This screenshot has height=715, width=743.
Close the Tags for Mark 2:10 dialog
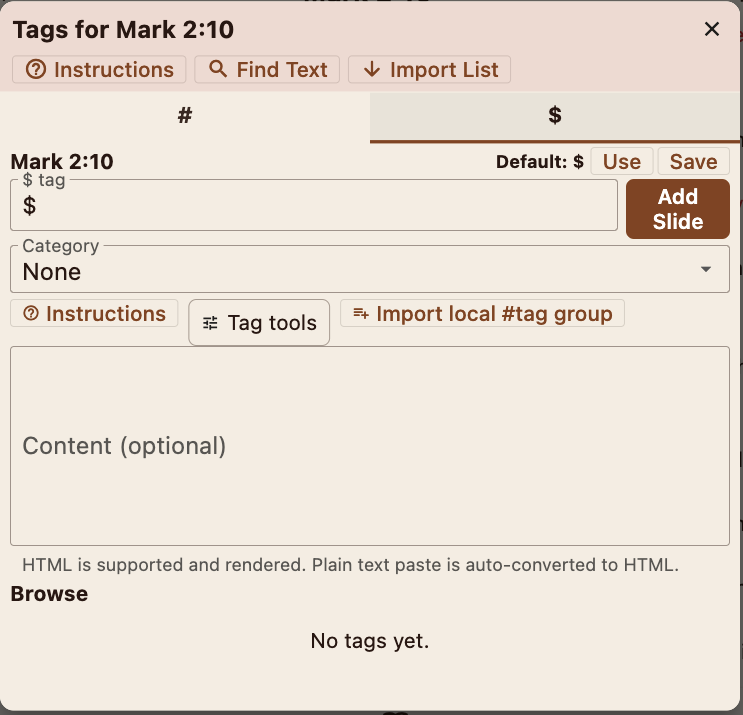tap(712, 29)
